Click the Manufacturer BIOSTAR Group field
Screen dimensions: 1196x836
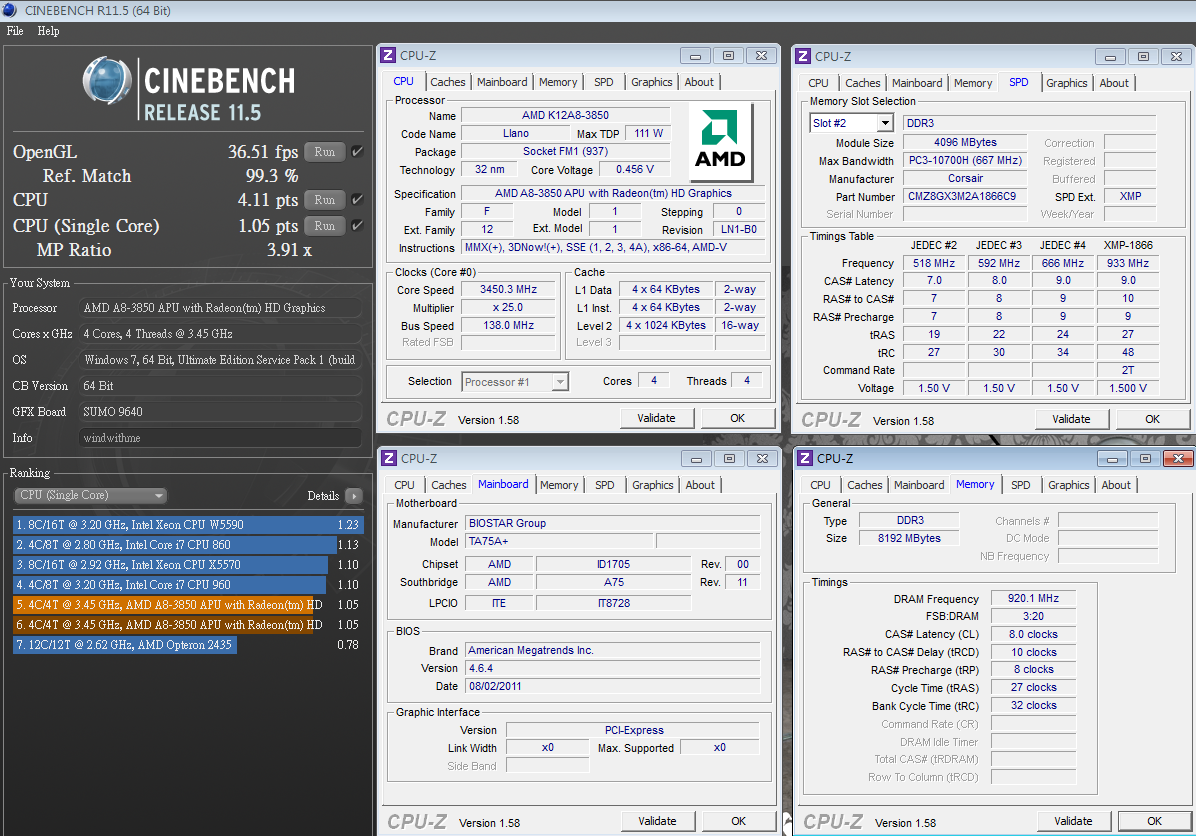(613, 523)
